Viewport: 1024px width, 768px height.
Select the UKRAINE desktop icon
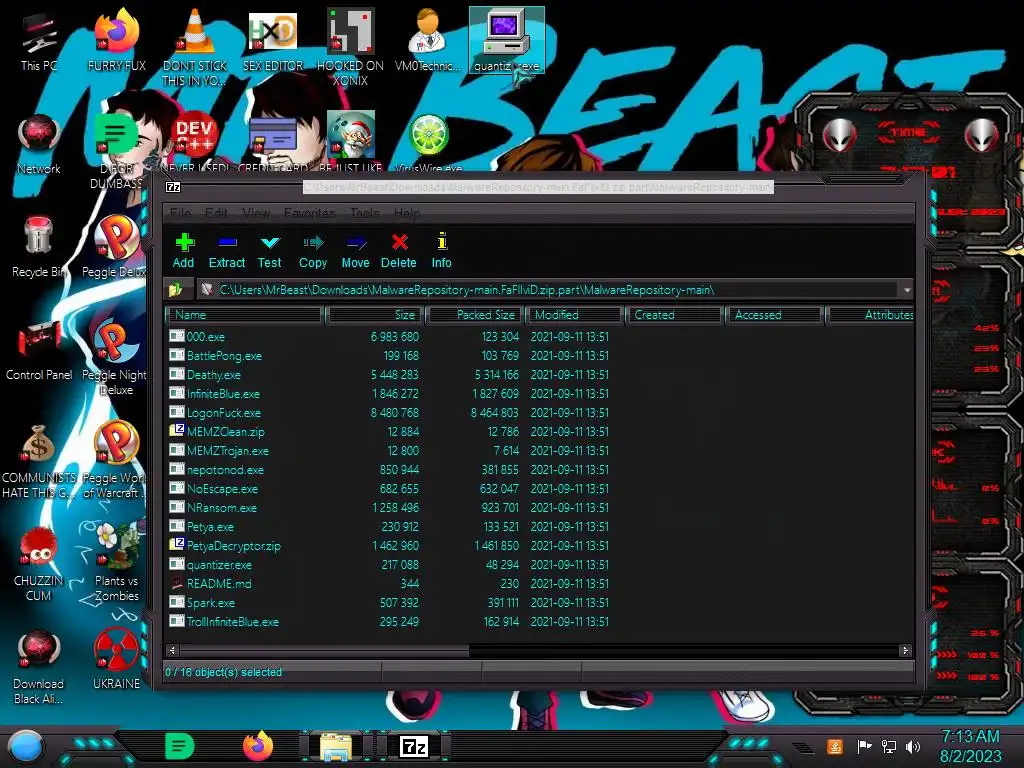coord(116,660)
